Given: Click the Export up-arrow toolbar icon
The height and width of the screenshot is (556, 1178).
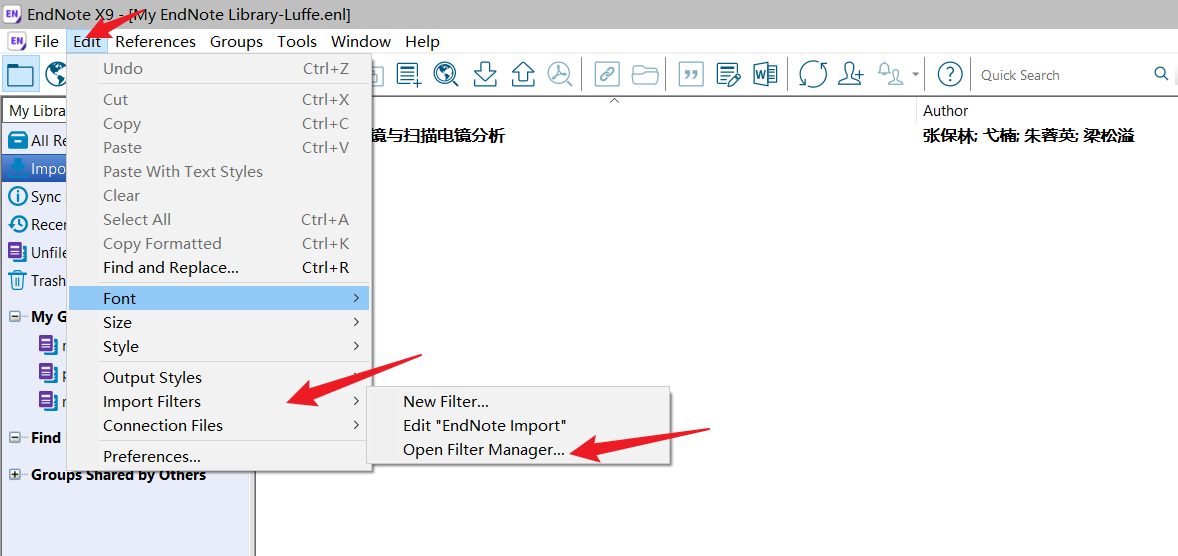Looking at the screenshot, I should [x=523, y=74].
